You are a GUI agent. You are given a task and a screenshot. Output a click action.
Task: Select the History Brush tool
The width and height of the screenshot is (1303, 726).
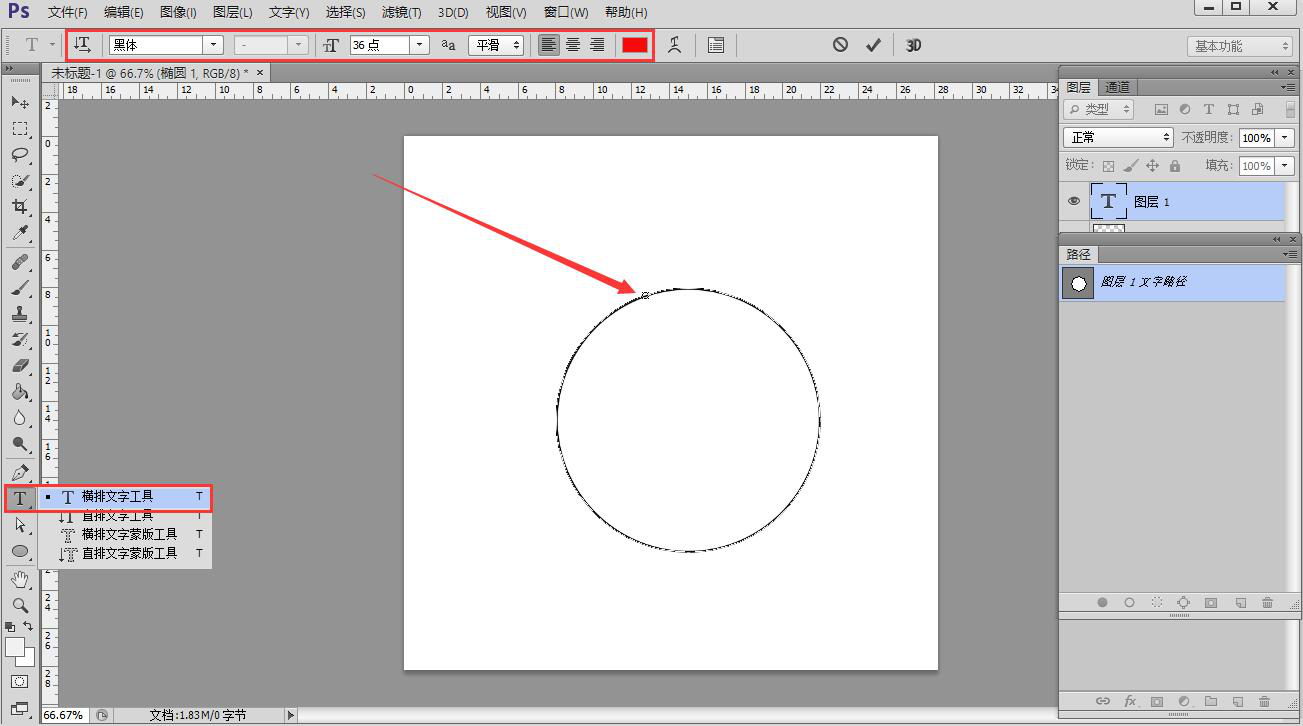(x=19, y=340)
